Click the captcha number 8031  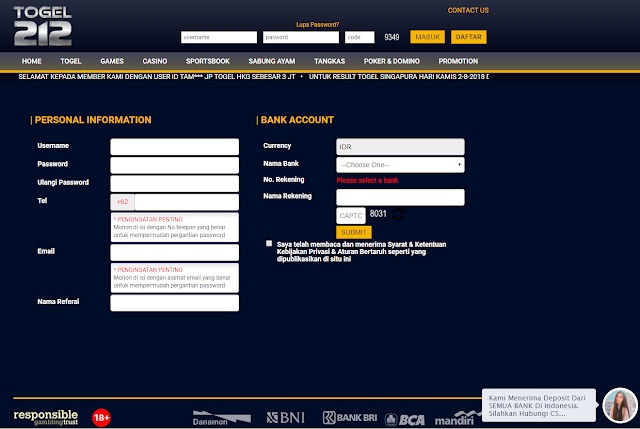pyautogui.click(x=378, y=213)
